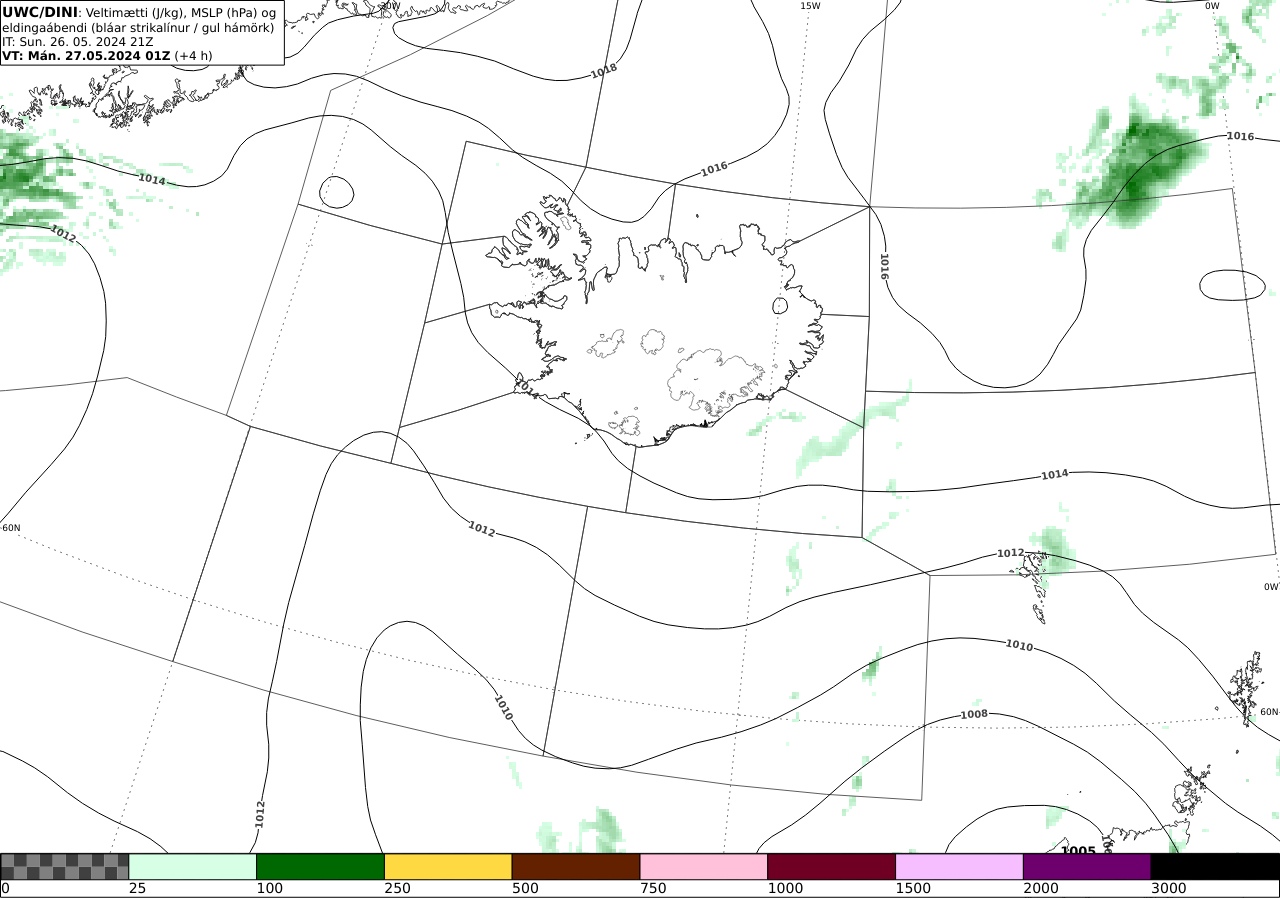Click the legend value 1000
1280x898 pixels.
[x=785, y=888]
